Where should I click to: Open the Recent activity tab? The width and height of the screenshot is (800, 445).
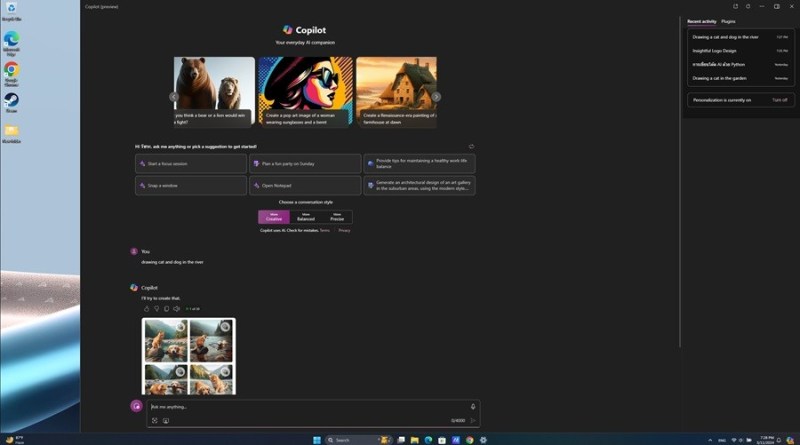[701, 21]
